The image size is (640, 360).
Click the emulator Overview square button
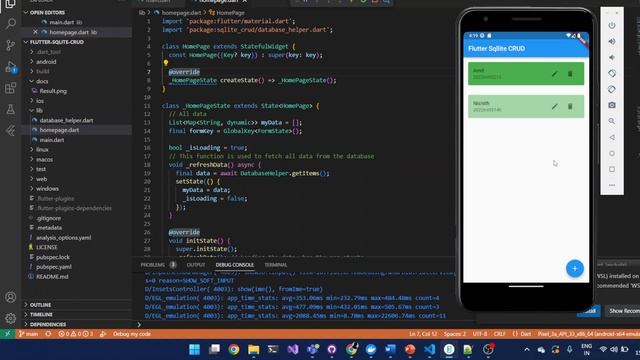(x=612, y=169)
